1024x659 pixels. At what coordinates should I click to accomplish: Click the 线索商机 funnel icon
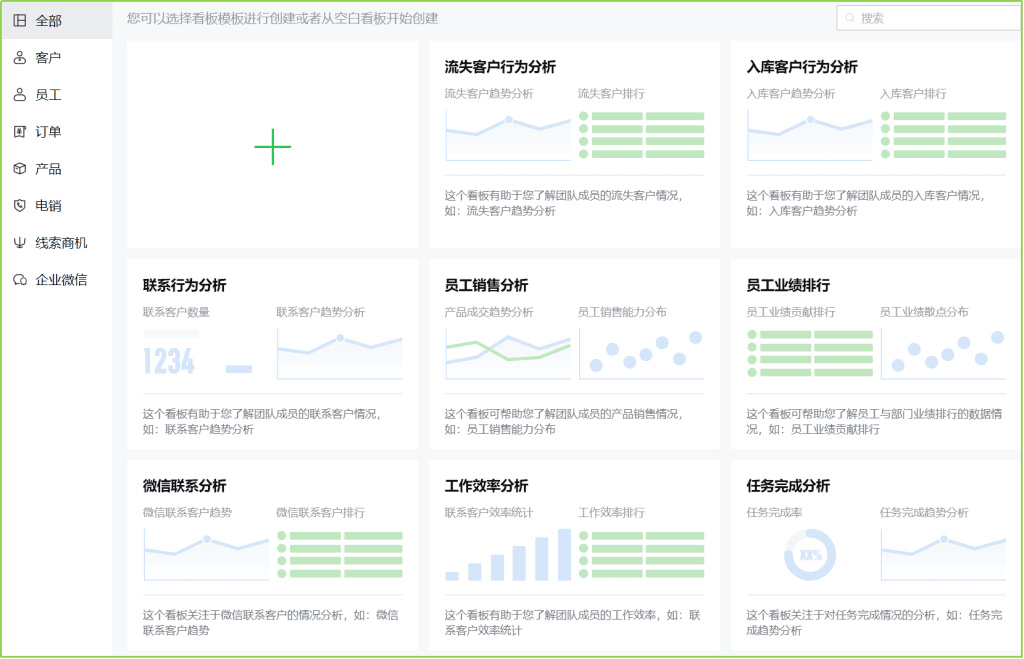[20, 243]
